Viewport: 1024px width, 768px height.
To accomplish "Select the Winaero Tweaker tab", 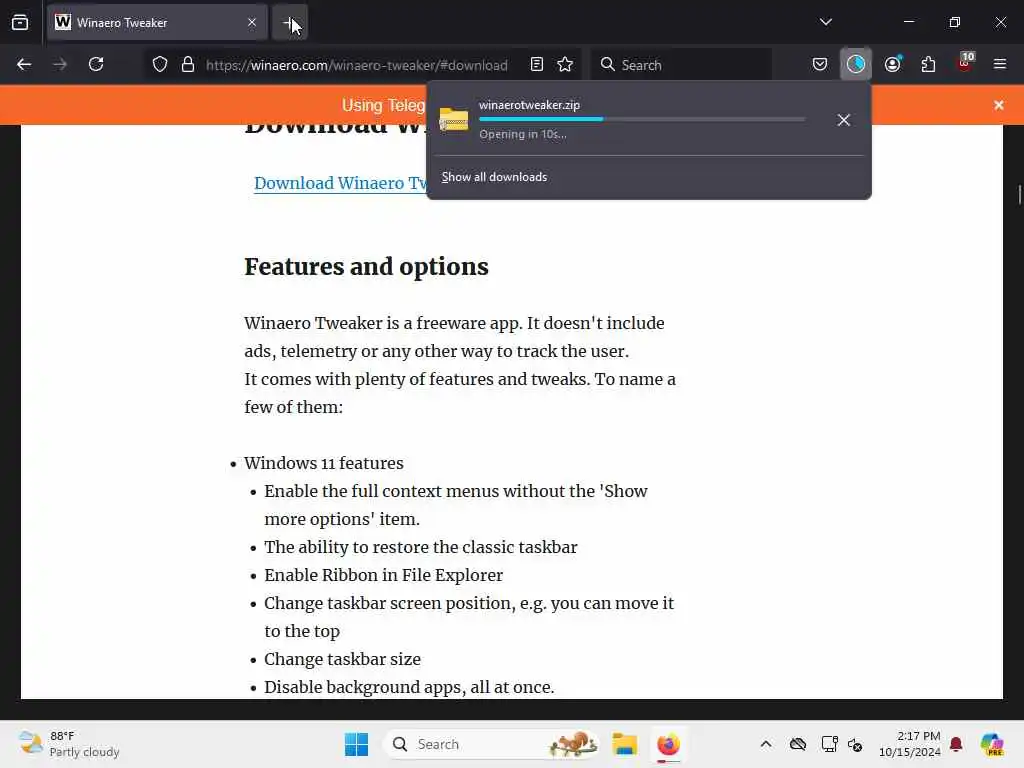I will (157, 22).
